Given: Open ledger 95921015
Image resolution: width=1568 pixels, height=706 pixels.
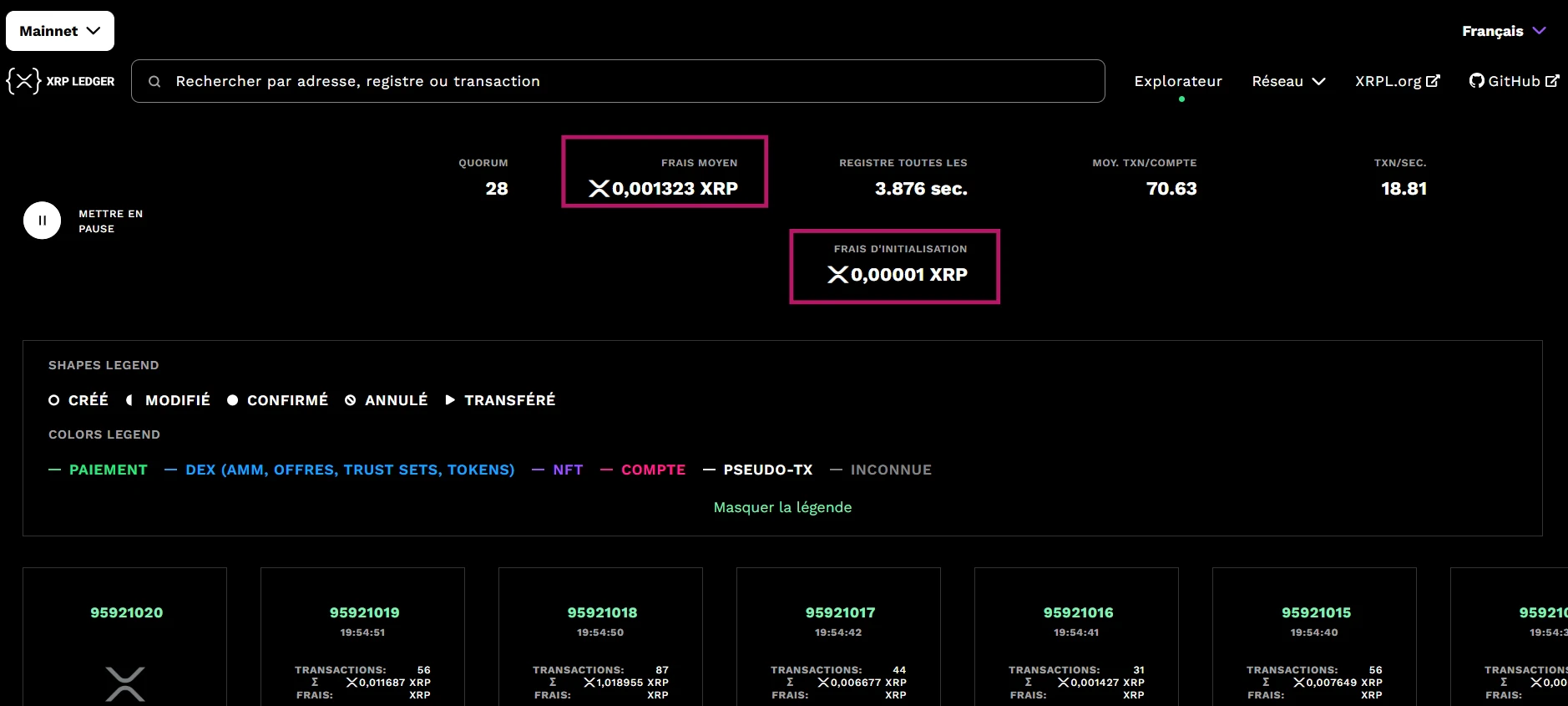Looking at the screenshot, I should pyautogui.click(x=1316, y=612).
